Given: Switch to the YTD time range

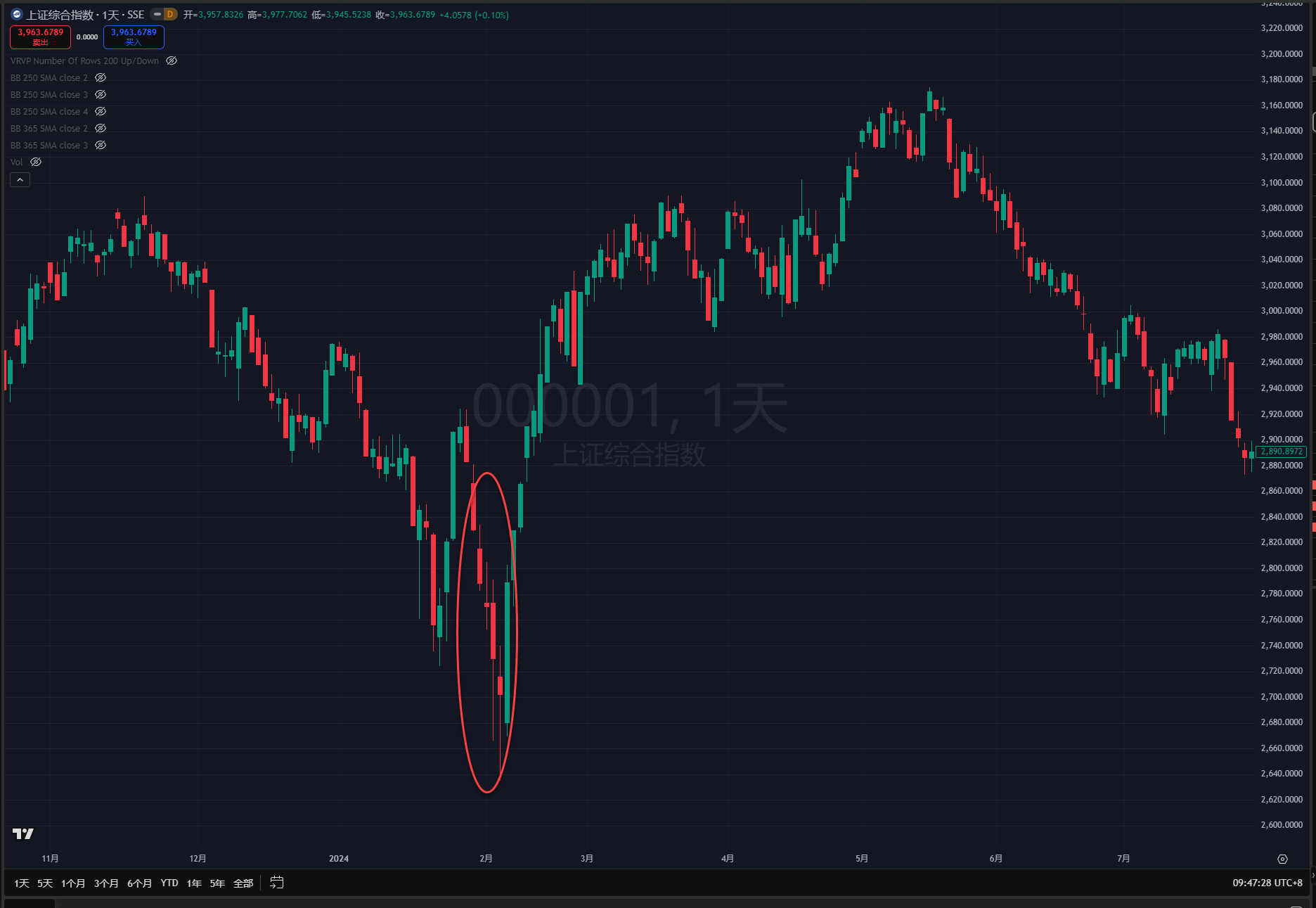Looking at the screenshot, I should click(169, 883).
